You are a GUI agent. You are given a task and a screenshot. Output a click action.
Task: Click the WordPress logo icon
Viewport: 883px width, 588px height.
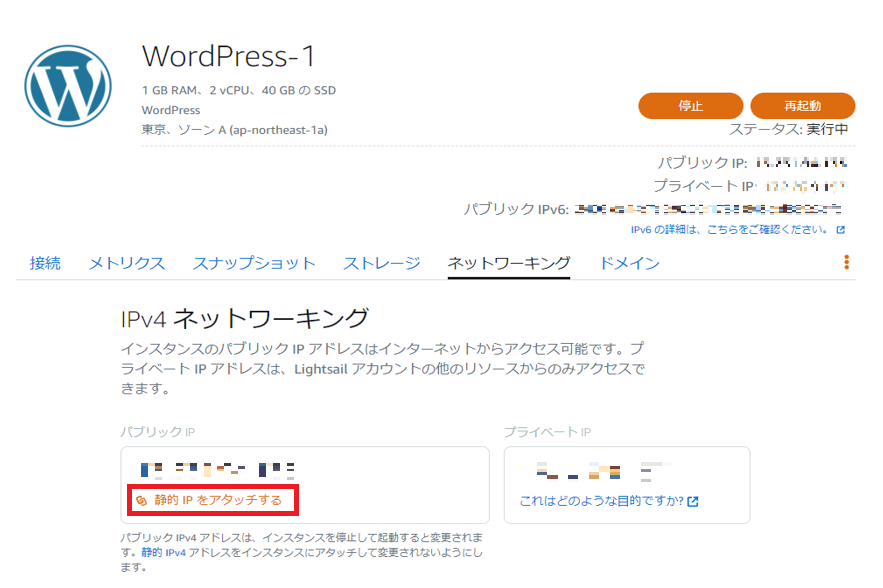68,86
